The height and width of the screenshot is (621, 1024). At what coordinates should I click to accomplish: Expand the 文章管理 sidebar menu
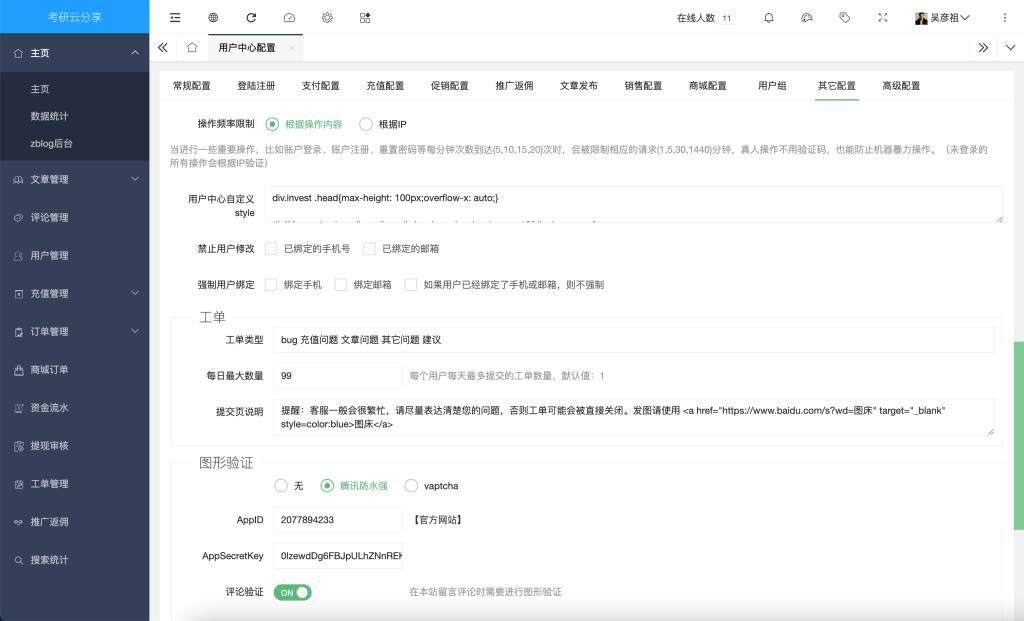pos(74,180)
